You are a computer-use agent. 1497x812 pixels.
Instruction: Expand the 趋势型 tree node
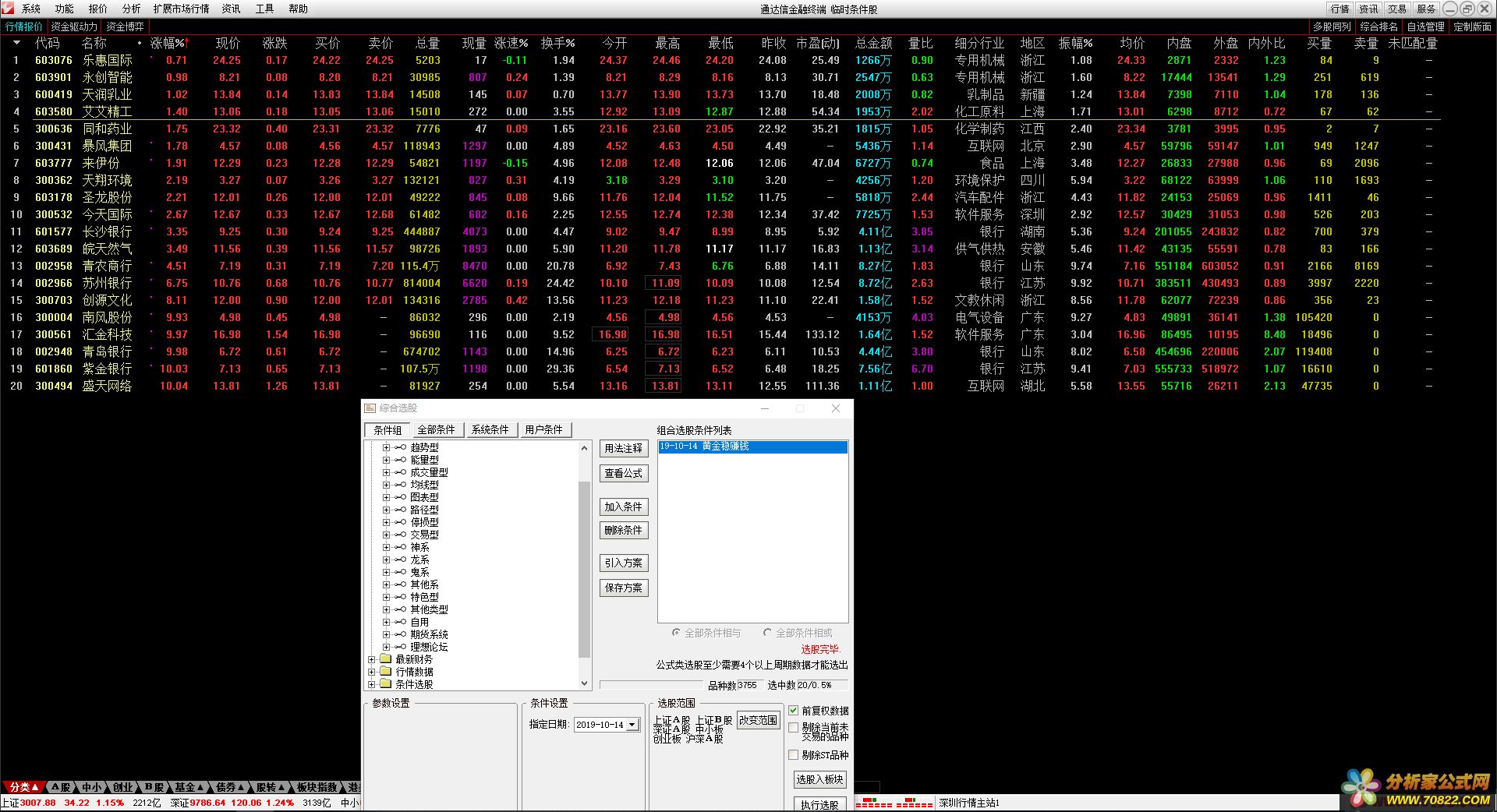tap(386, 448)
